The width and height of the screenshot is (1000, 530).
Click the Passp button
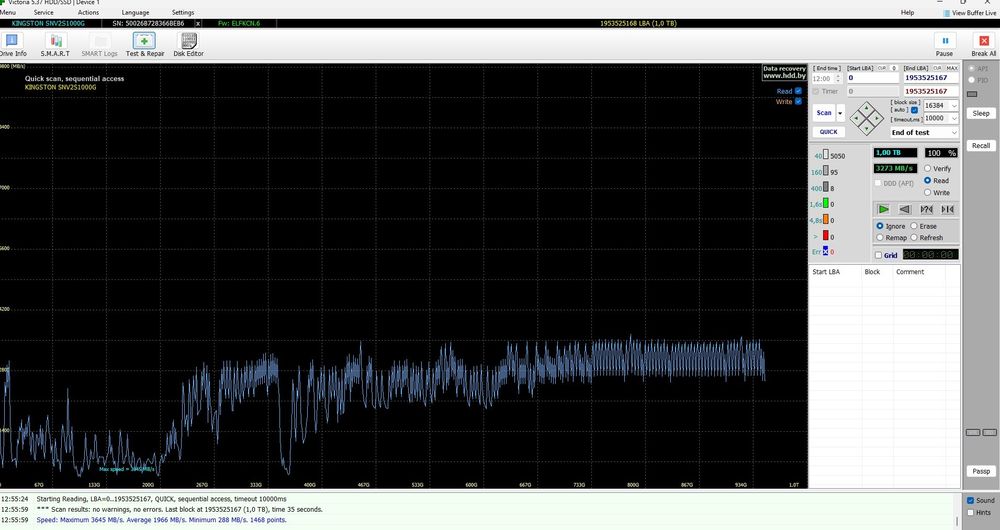coord(981,471)
